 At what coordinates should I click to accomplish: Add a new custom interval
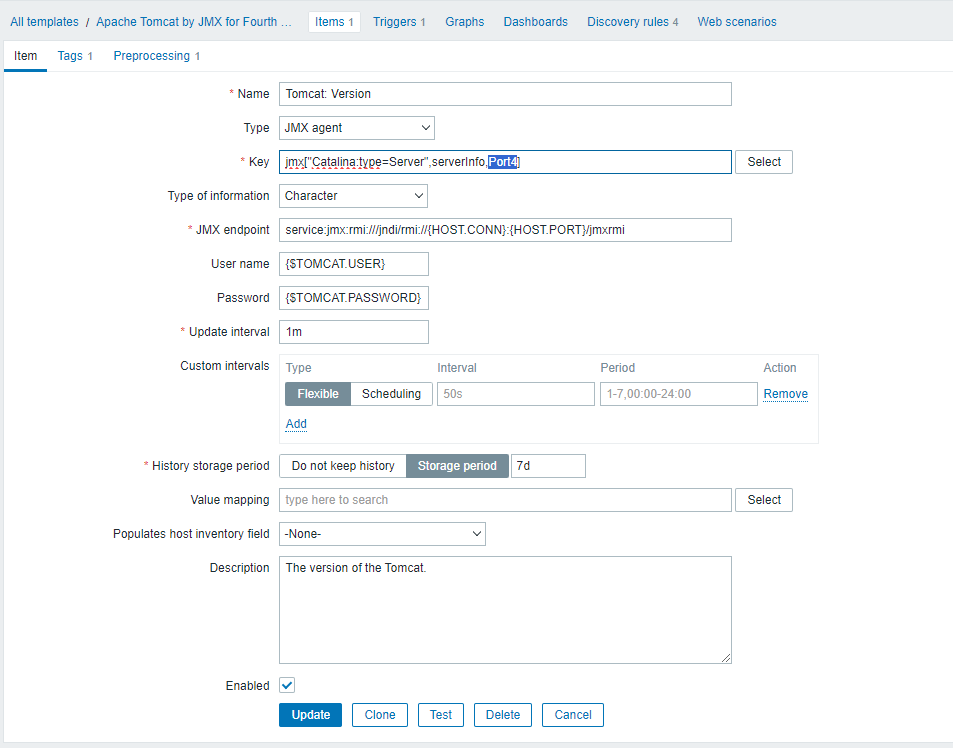[x=296, y=424]
